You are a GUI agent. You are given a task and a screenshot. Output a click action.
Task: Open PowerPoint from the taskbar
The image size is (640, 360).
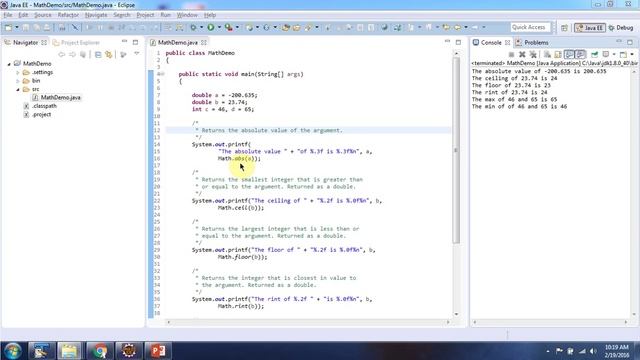tap(158, 351)
